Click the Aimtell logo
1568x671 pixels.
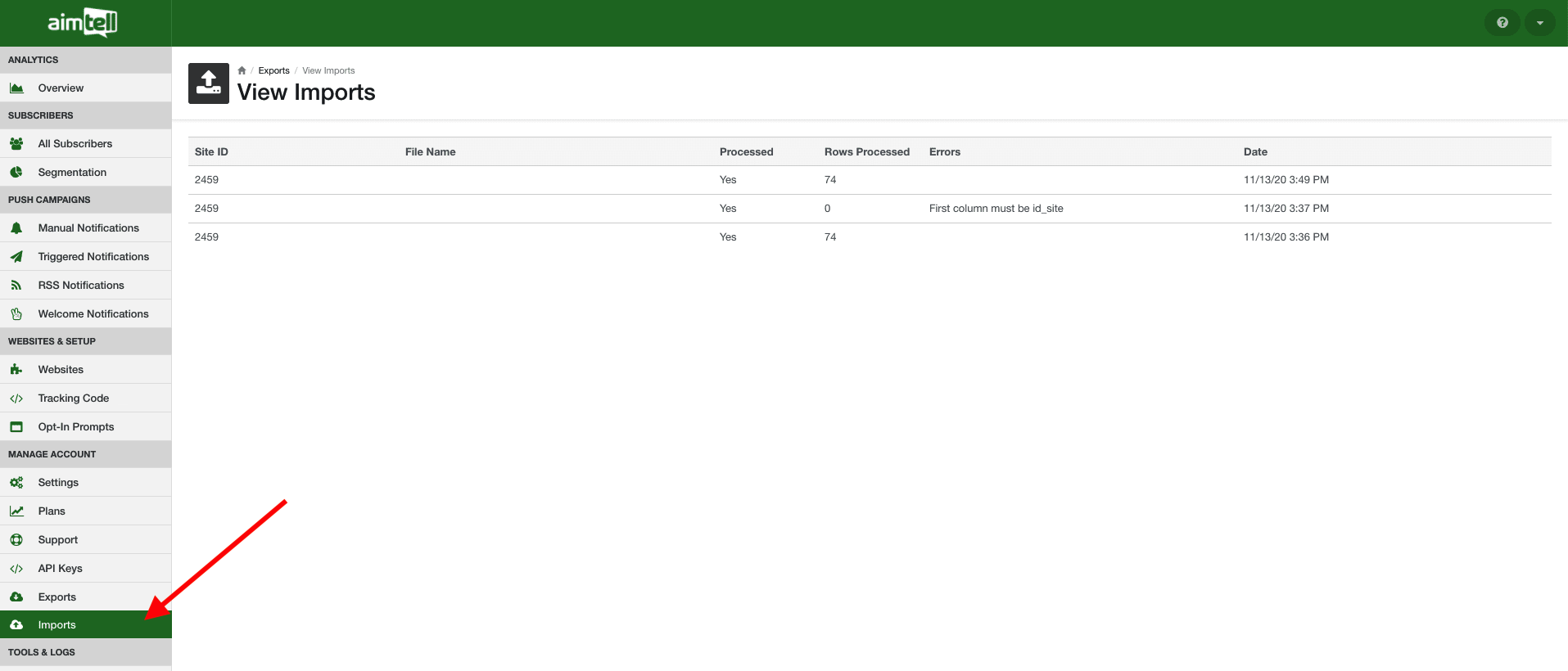pos(83,23)
